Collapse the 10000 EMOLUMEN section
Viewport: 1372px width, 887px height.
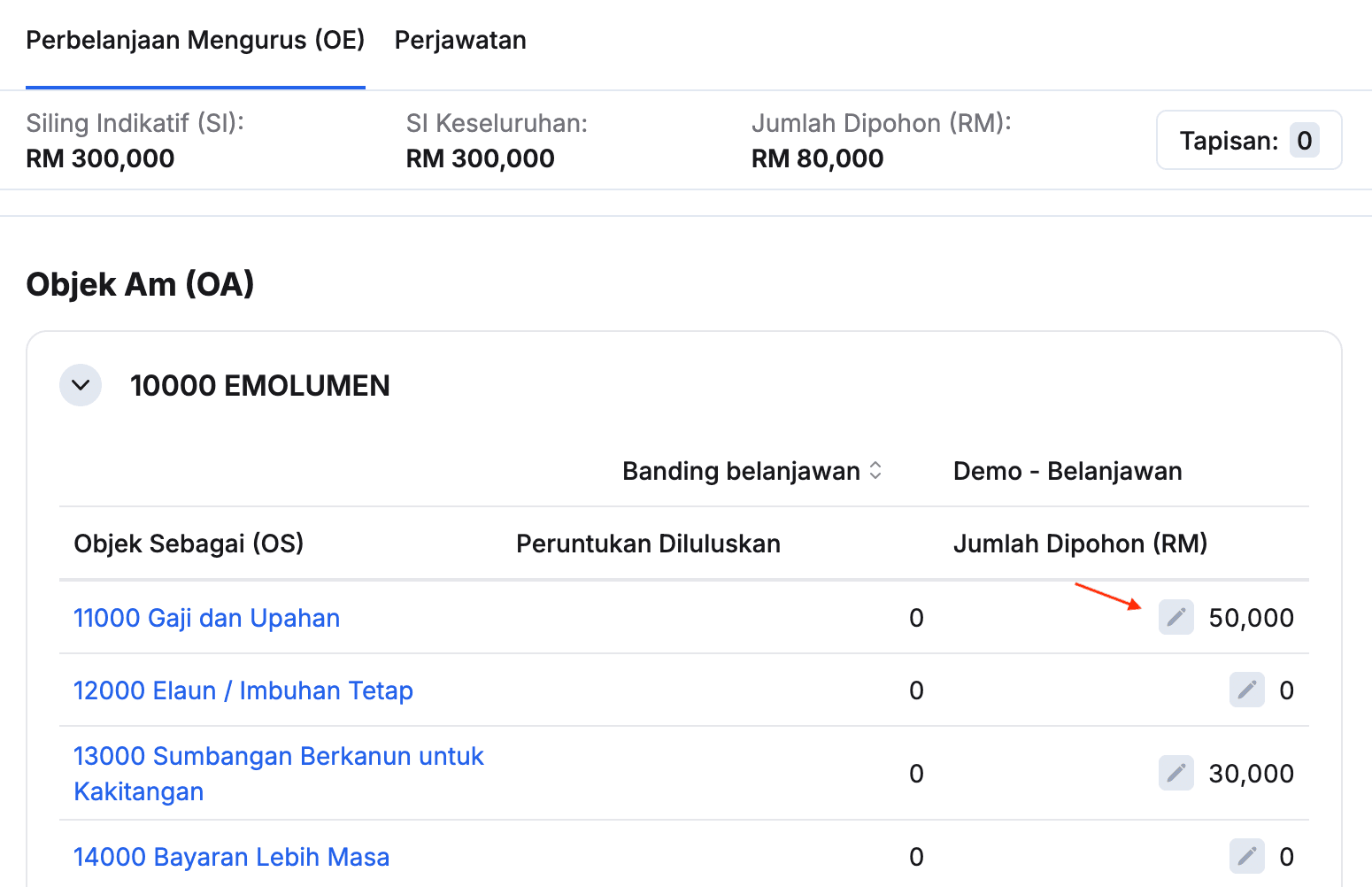81,385
